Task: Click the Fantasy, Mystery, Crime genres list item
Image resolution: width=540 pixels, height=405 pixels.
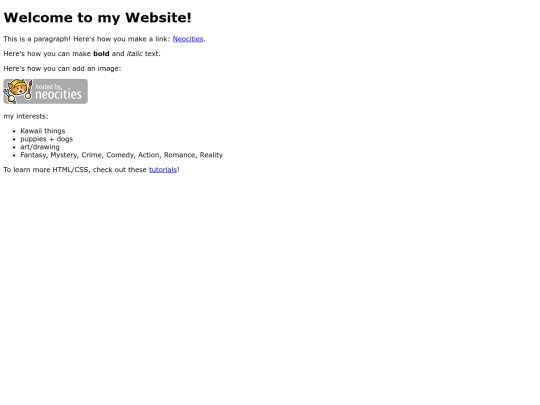Action: pos(122,155)
